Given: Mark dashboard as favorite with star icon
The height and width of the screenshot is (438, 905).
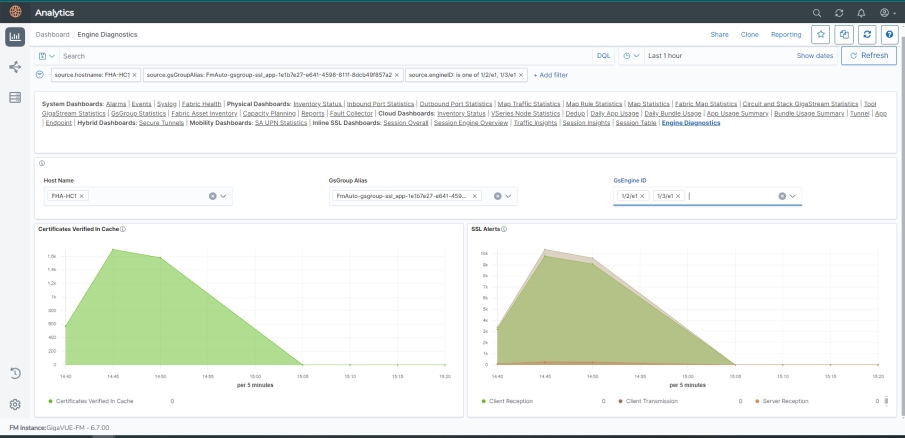Looking at the screenshot, I should click(820, 34).
